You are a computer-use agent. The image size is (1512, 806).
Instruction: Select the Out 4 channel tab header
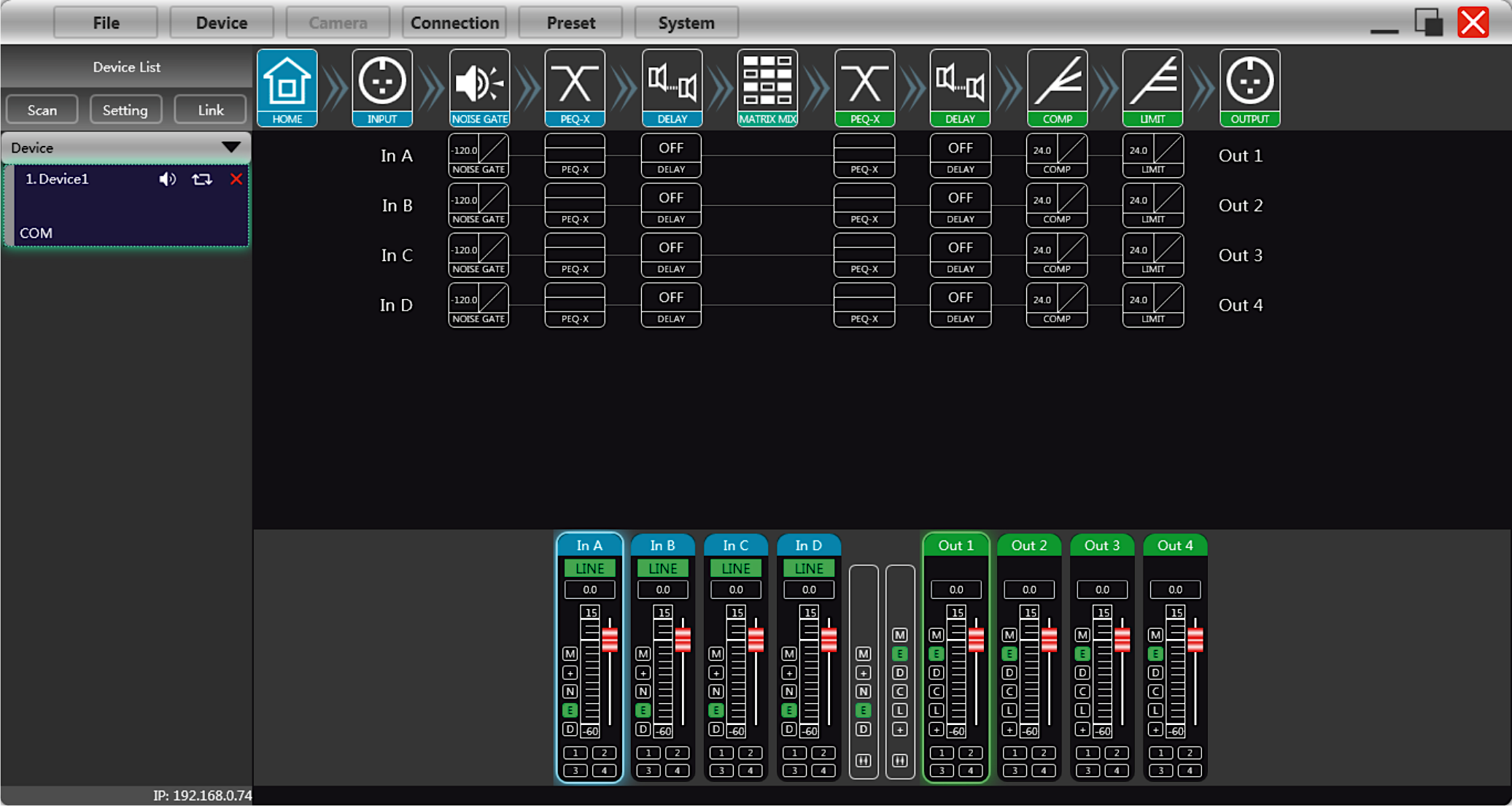coord(1174,546)
